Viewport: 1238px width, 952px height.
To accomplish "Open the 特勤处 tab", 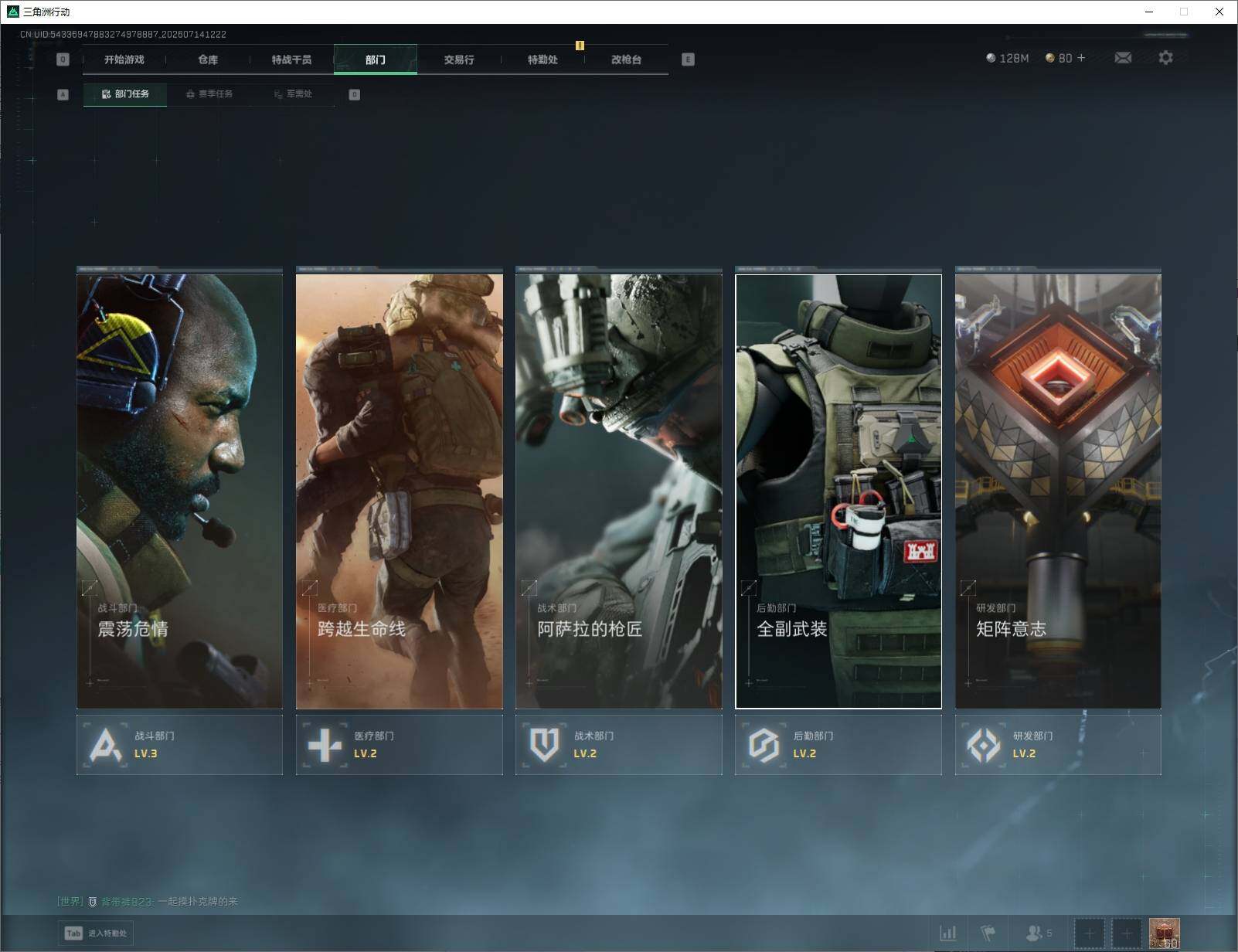I will pos(542,59).
